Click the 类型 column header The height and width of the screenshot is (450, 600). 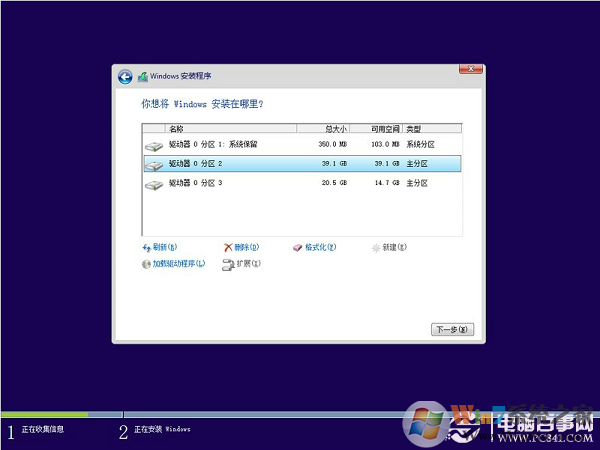point(414,129)
